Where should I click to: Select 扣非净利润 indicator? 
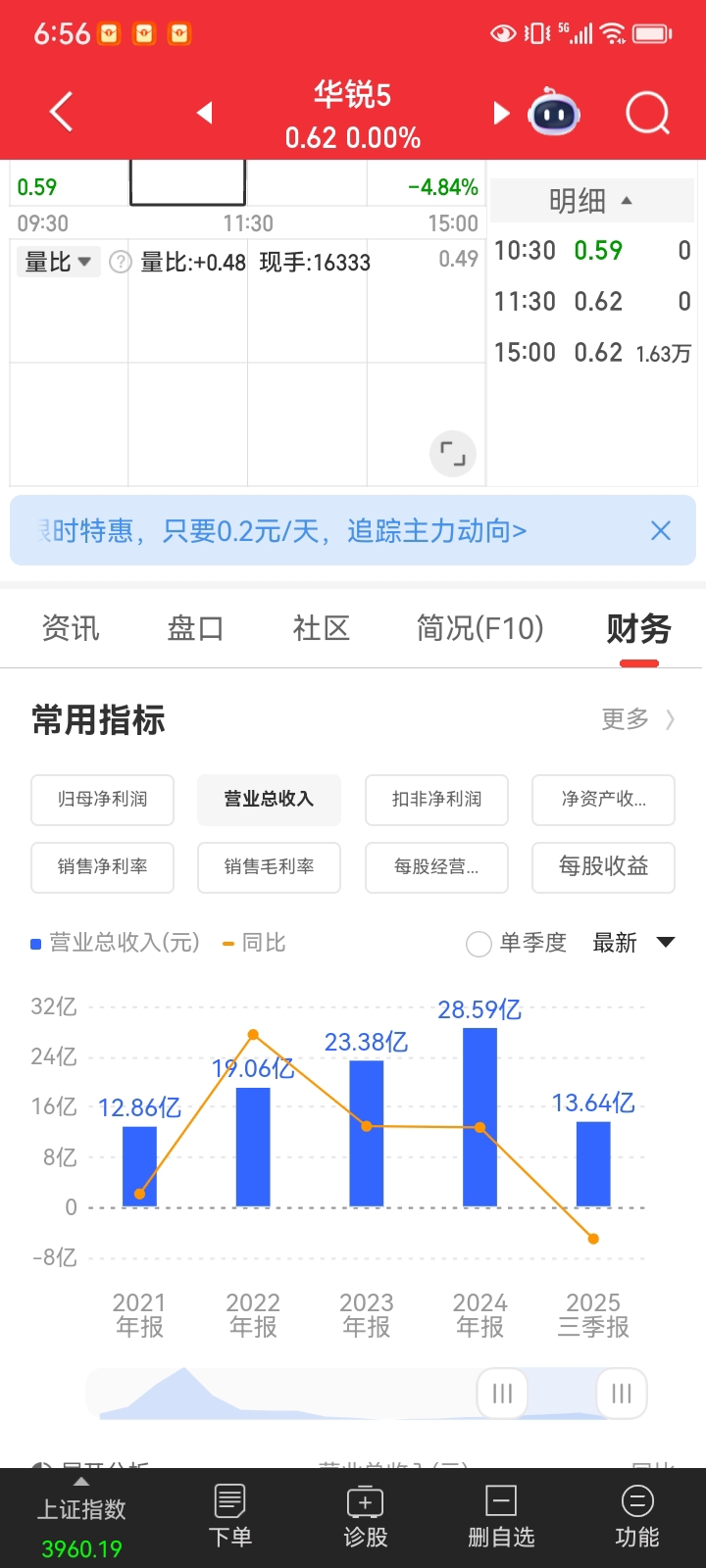(437, 800)
